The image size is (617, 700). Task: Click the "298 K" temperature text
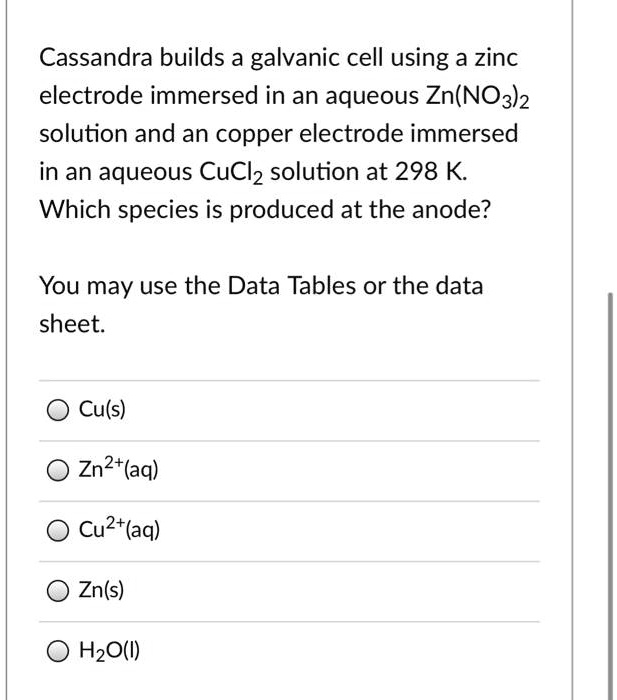[428, 172]
